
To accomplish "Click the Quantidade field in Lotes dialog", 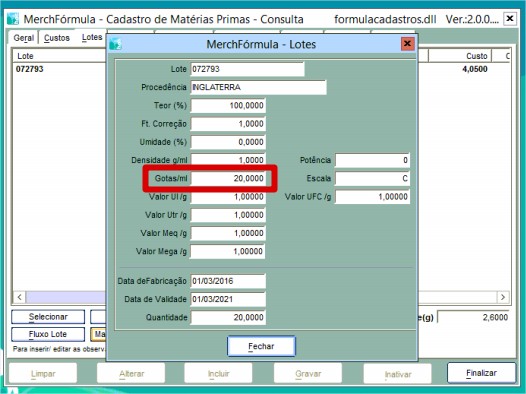I will point(228,317).
